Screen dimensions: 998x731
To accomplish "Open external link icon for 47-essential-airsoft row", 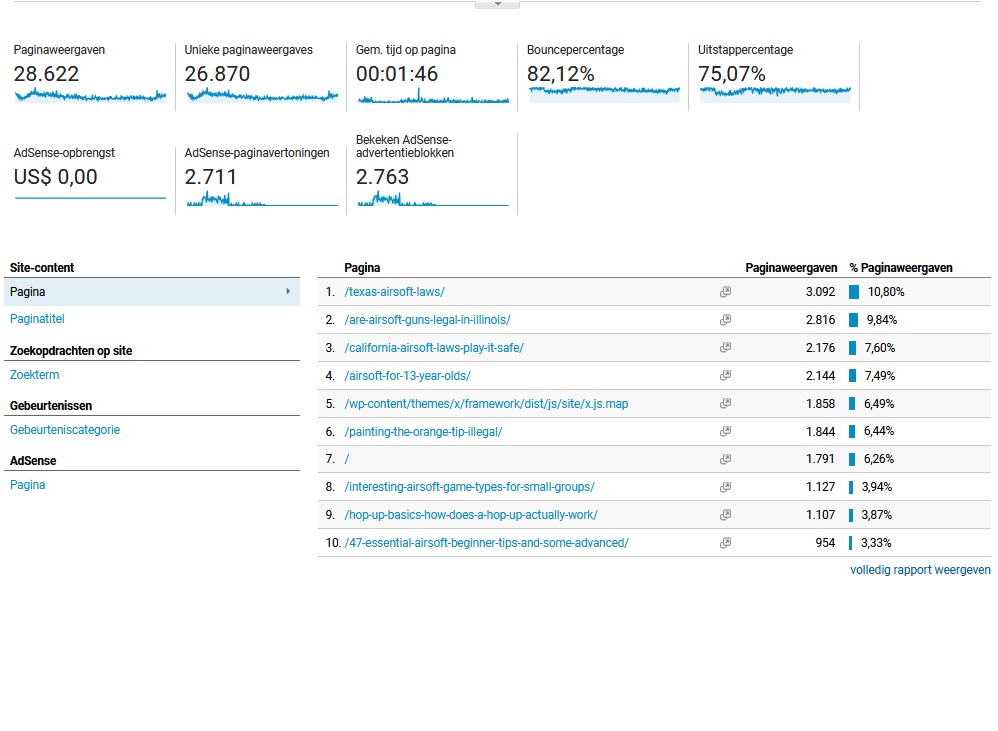I will tap(725, 543).
